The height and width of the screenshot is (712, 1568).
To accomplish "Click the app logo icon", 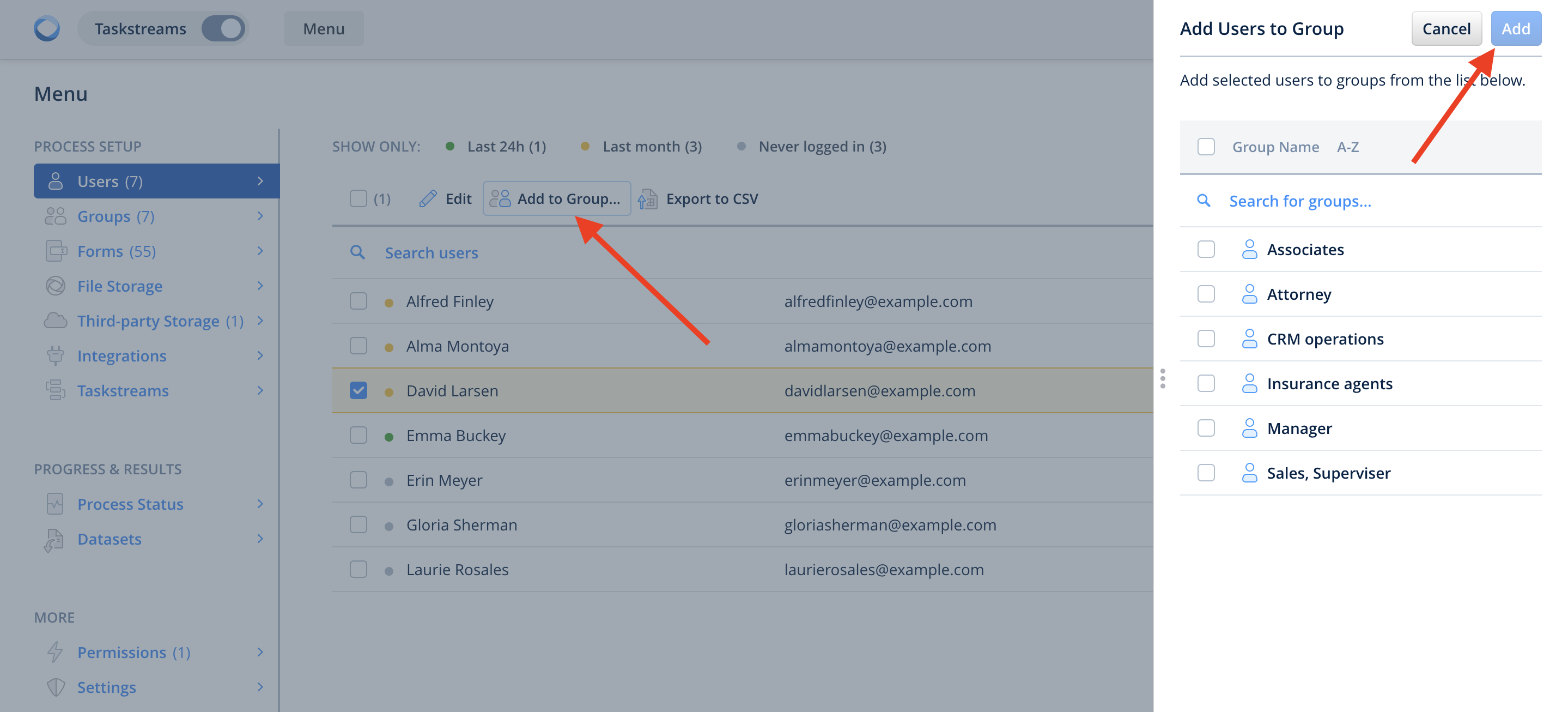I will [x=47, y=29].
